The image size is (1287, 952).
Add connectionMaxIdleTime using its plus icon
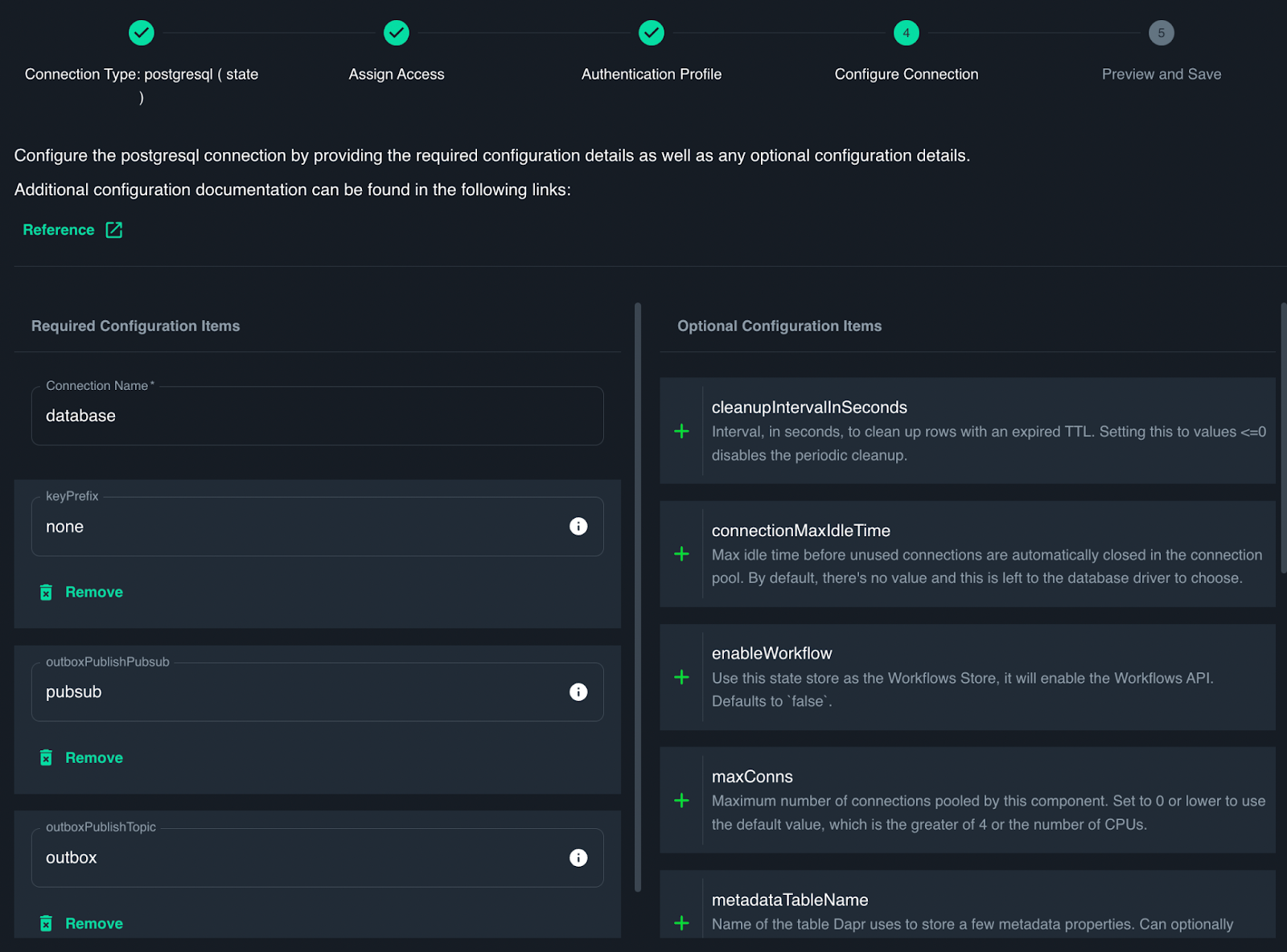pos(681,555)
